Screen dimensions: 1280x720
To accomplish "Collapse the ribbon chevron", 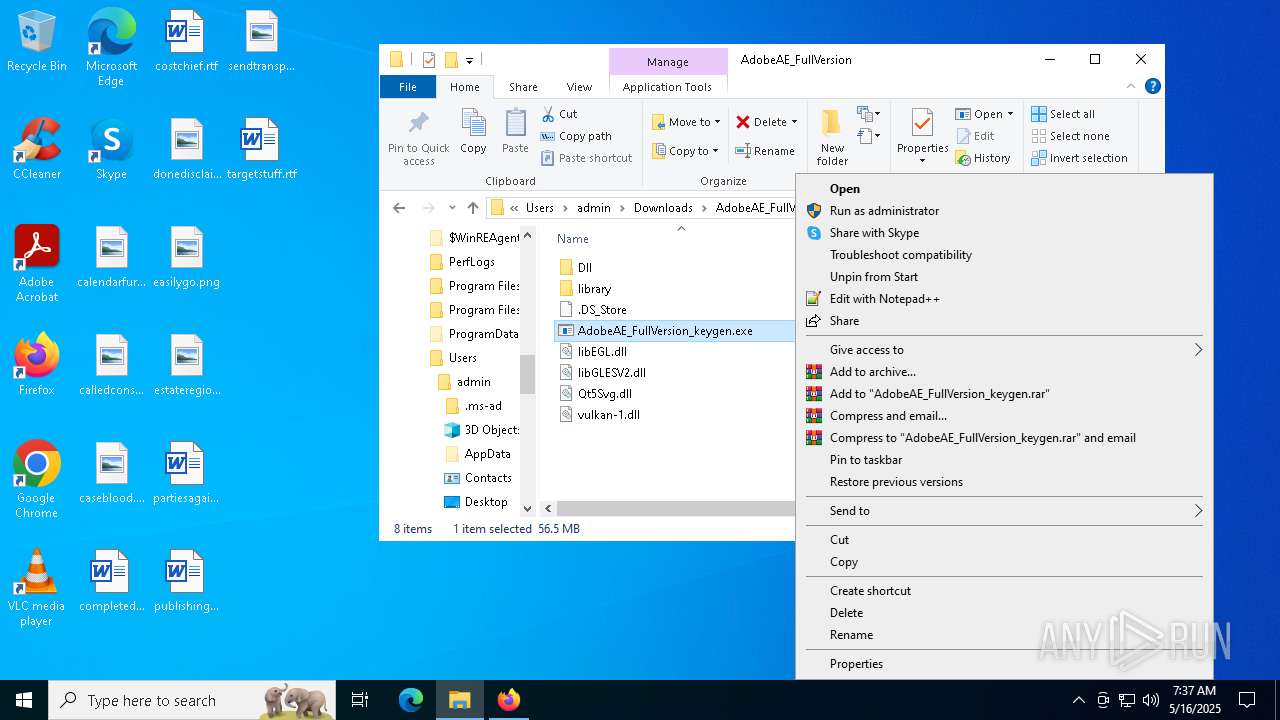I will coord(1131,87).
